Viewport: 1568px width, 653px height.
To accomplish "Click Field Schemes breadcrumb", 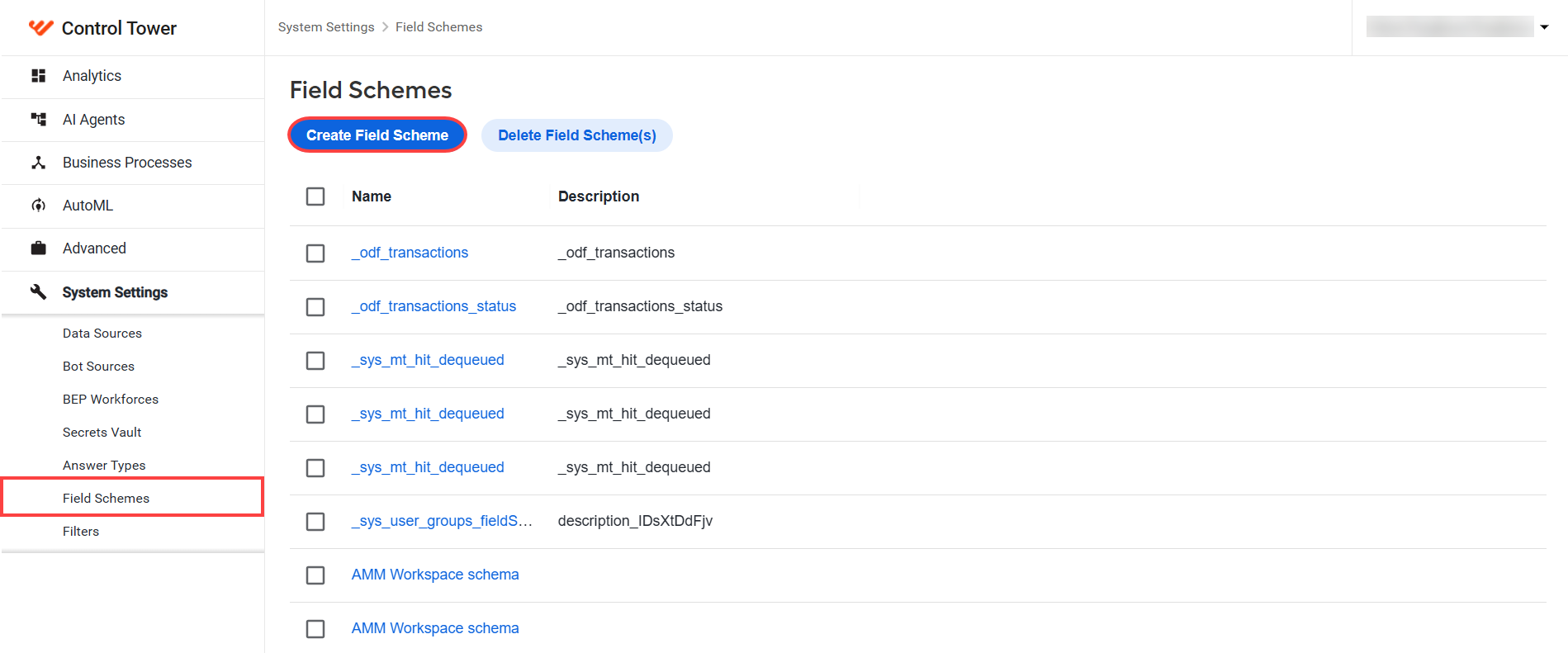I will click(438, 27).
